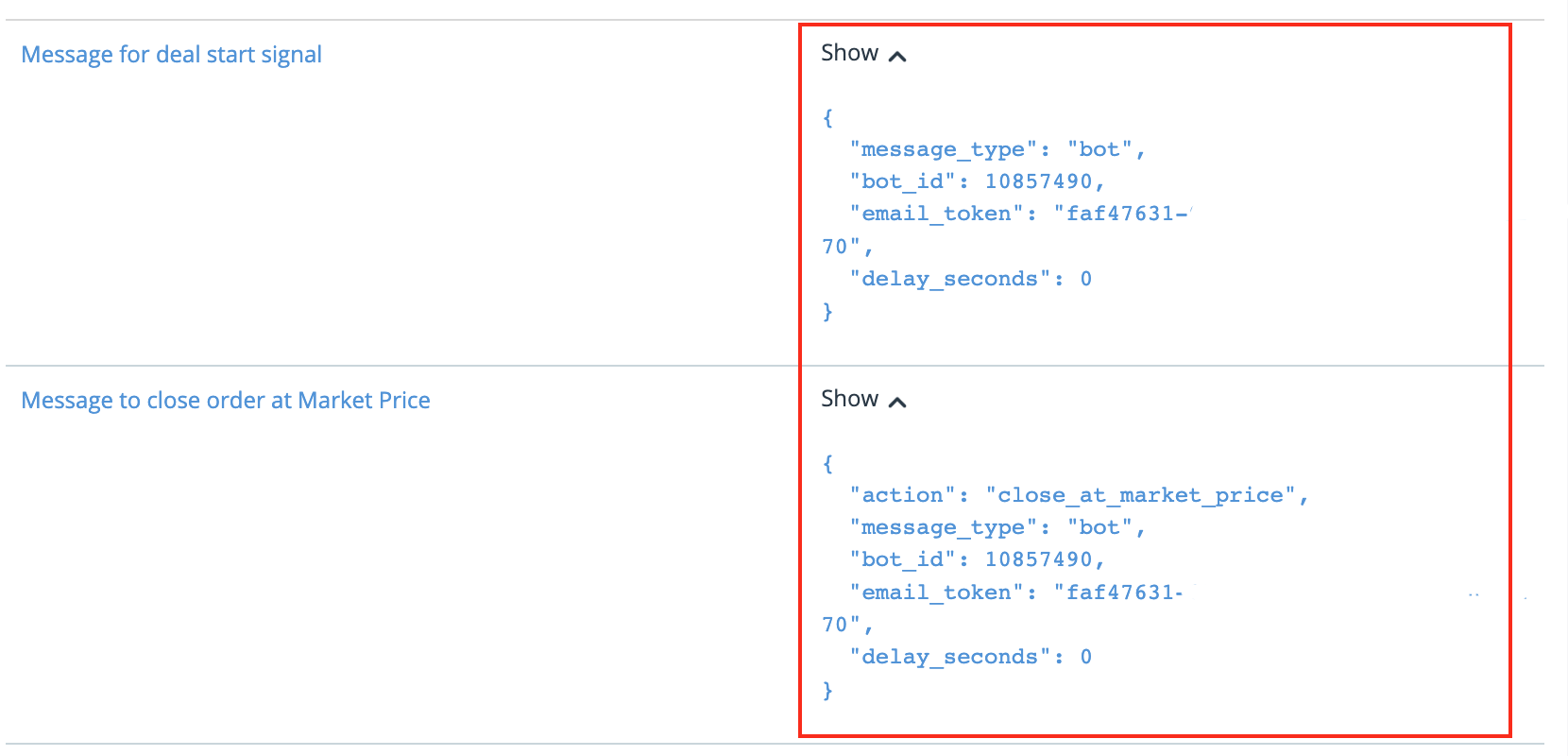Screen dimensions: 1568x756
Task: Click message_type line in deal start JSON
Action: pyautogui.click(x=997, y=149)
